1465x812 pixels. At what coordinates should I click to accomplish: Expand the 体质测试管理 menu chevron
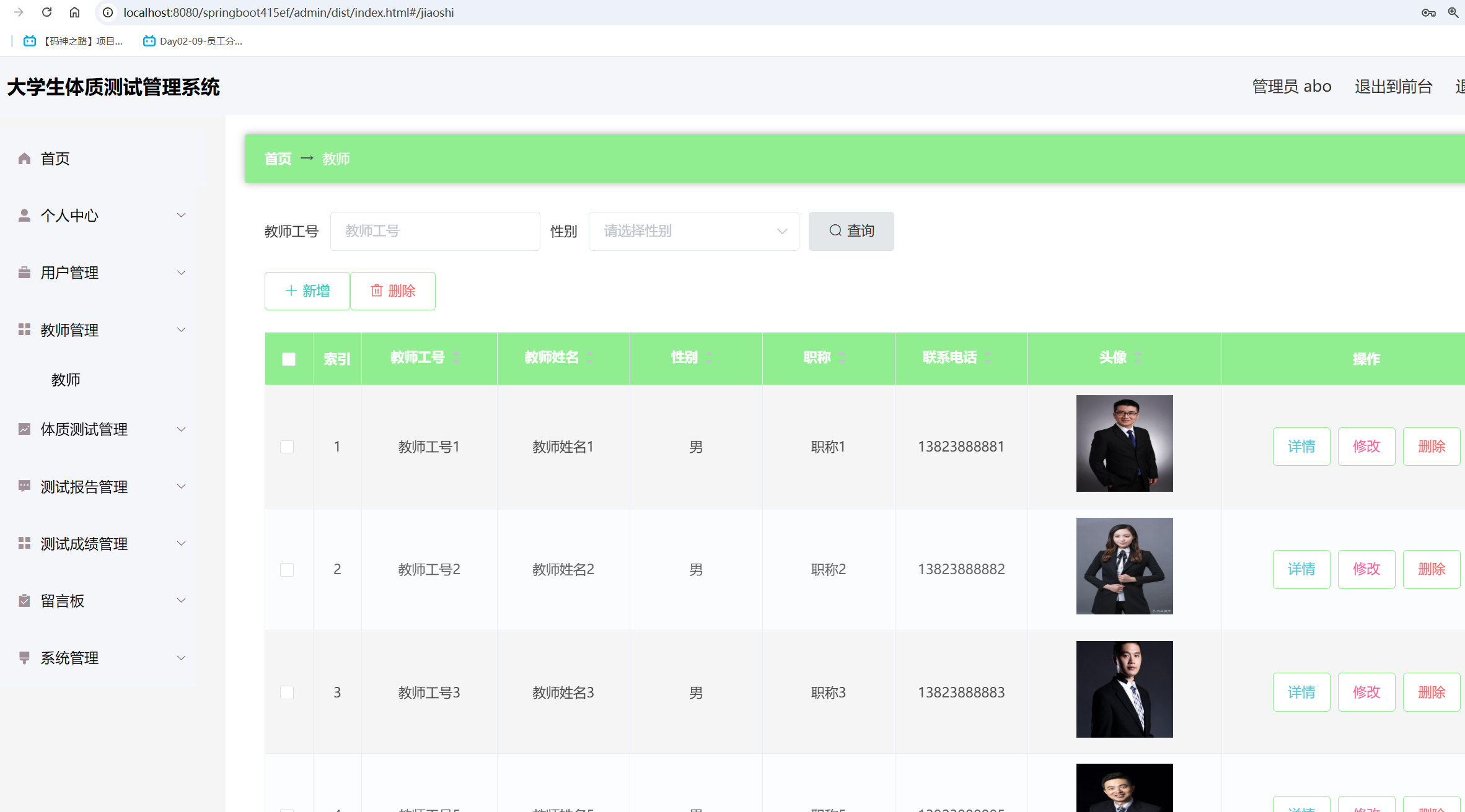point(181,429)
